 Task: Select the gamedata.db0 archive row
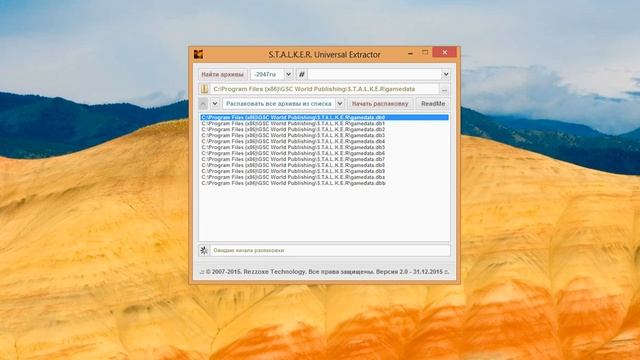(324, 118)
